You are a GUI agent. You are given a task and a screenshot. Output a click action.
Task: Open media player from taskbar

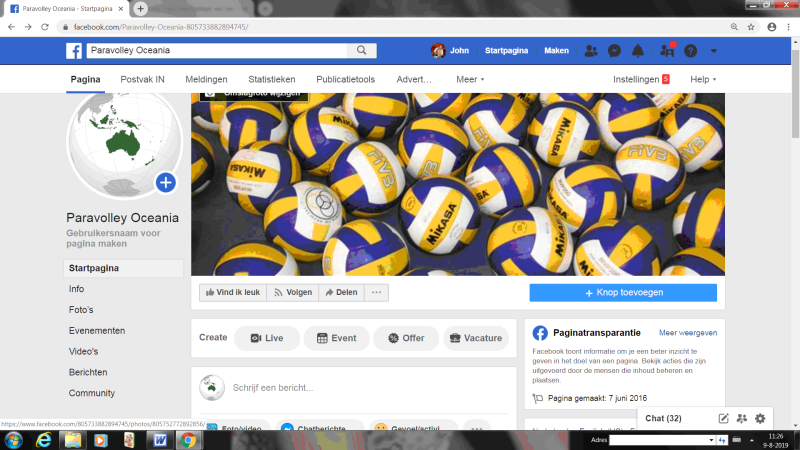[101, 440]
